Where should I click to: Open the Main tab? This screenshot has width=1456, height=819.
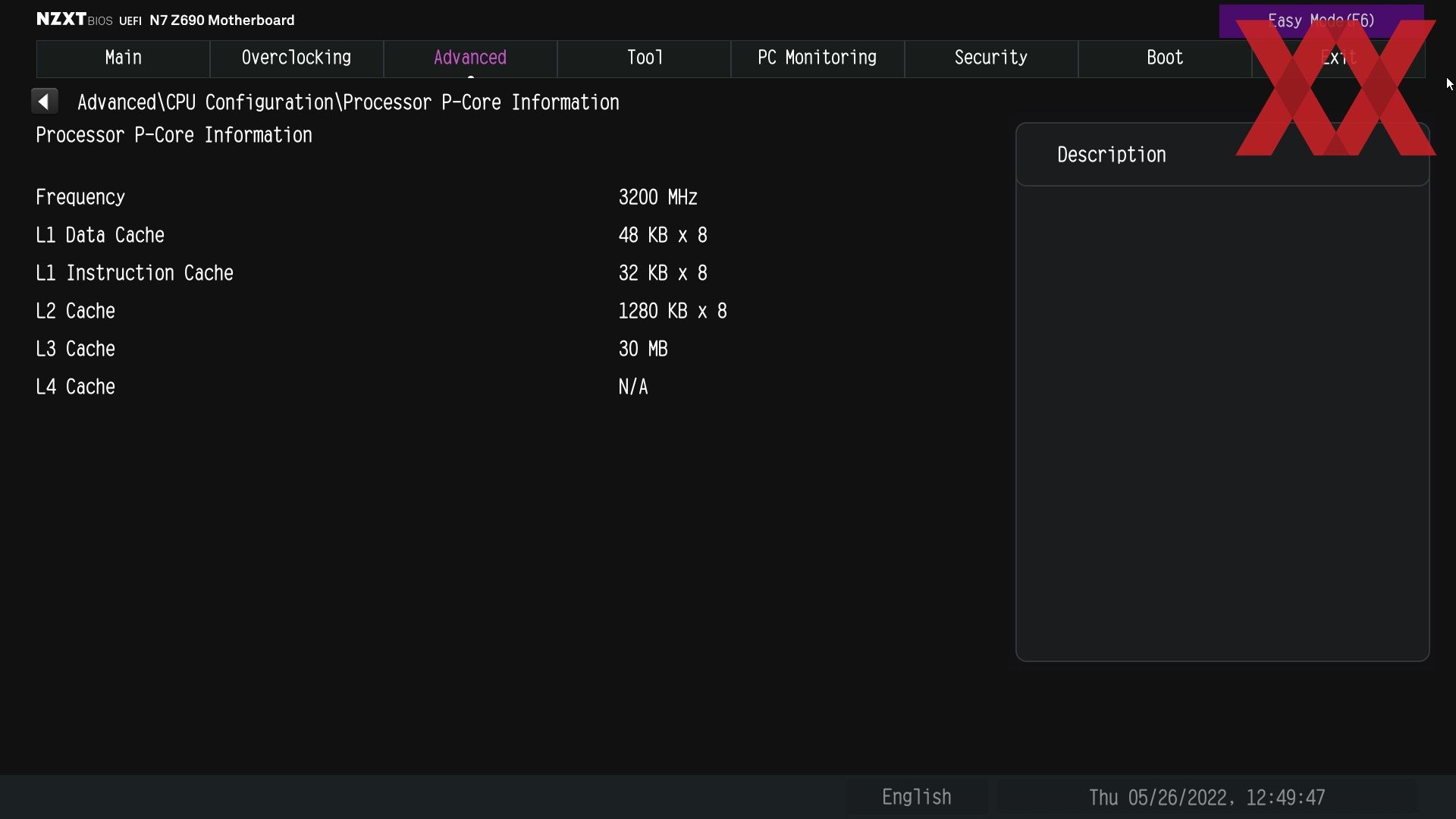click(x=123, y=58)
